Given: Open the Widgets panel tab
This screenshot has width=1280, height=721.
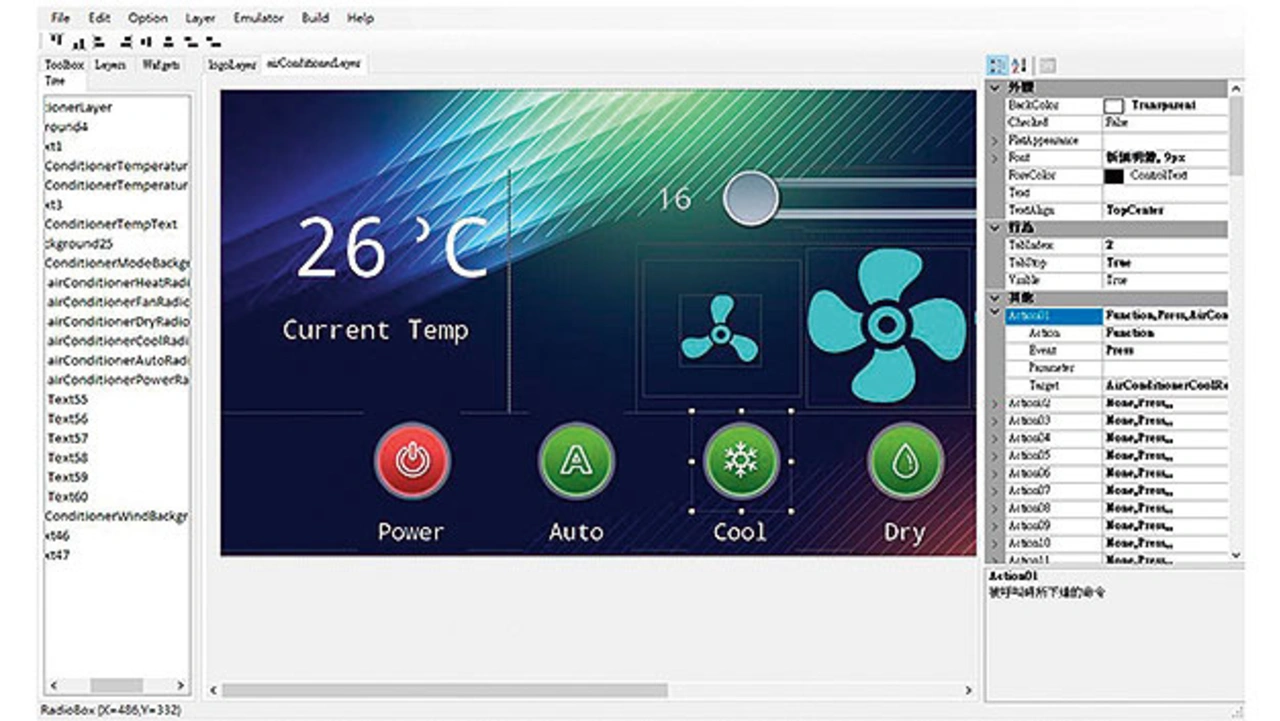Looking at the screenshot, I should pos(161,65).
